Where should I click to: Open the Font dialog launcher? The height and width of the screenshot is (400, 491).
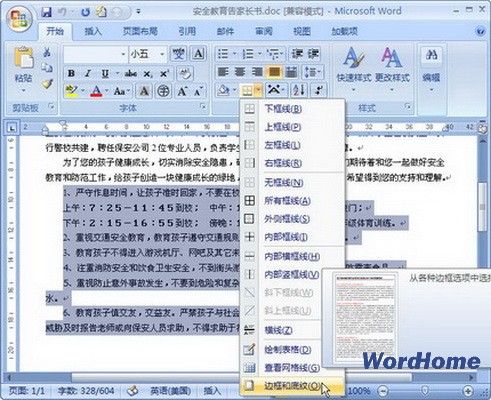[x=202, y=106]
